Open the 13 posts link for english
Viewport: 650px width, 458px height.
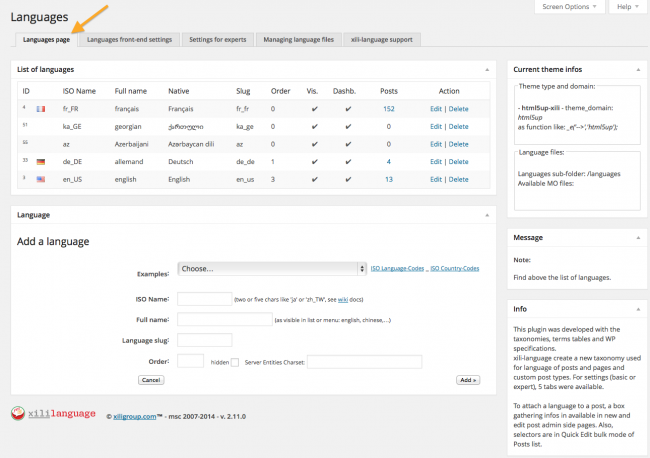pyautogui.click(x=389, y=179)
